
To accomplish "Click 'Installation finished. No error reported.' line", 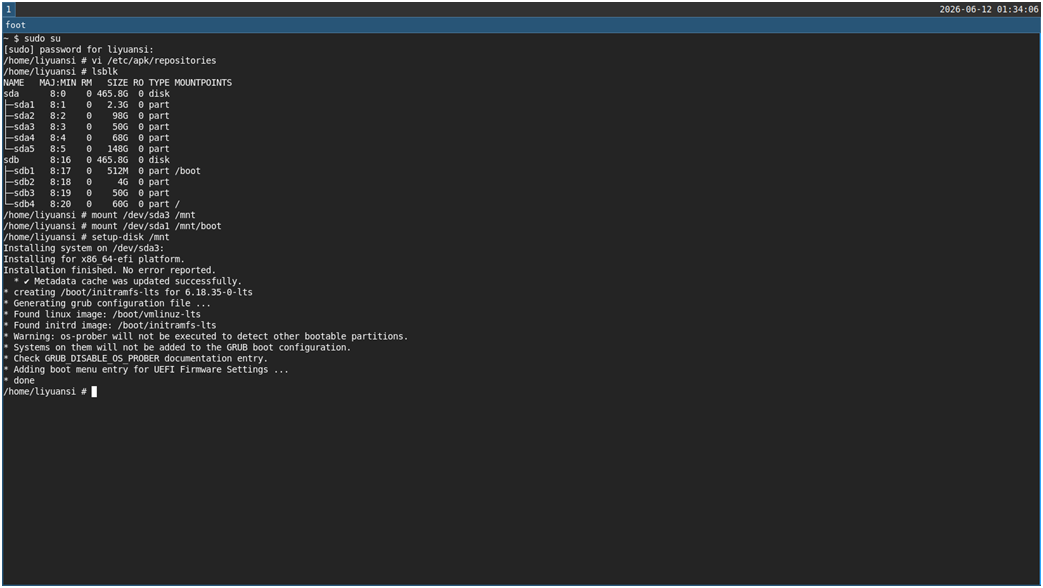I will 110,271.
